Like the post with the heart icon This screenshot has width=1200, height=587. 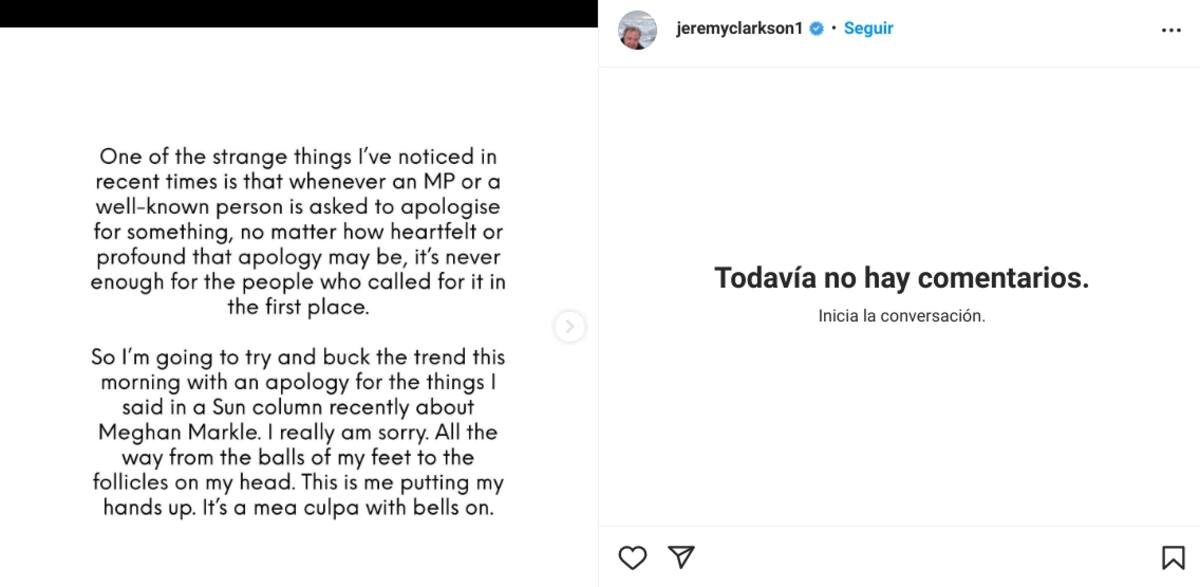[632, 557]
